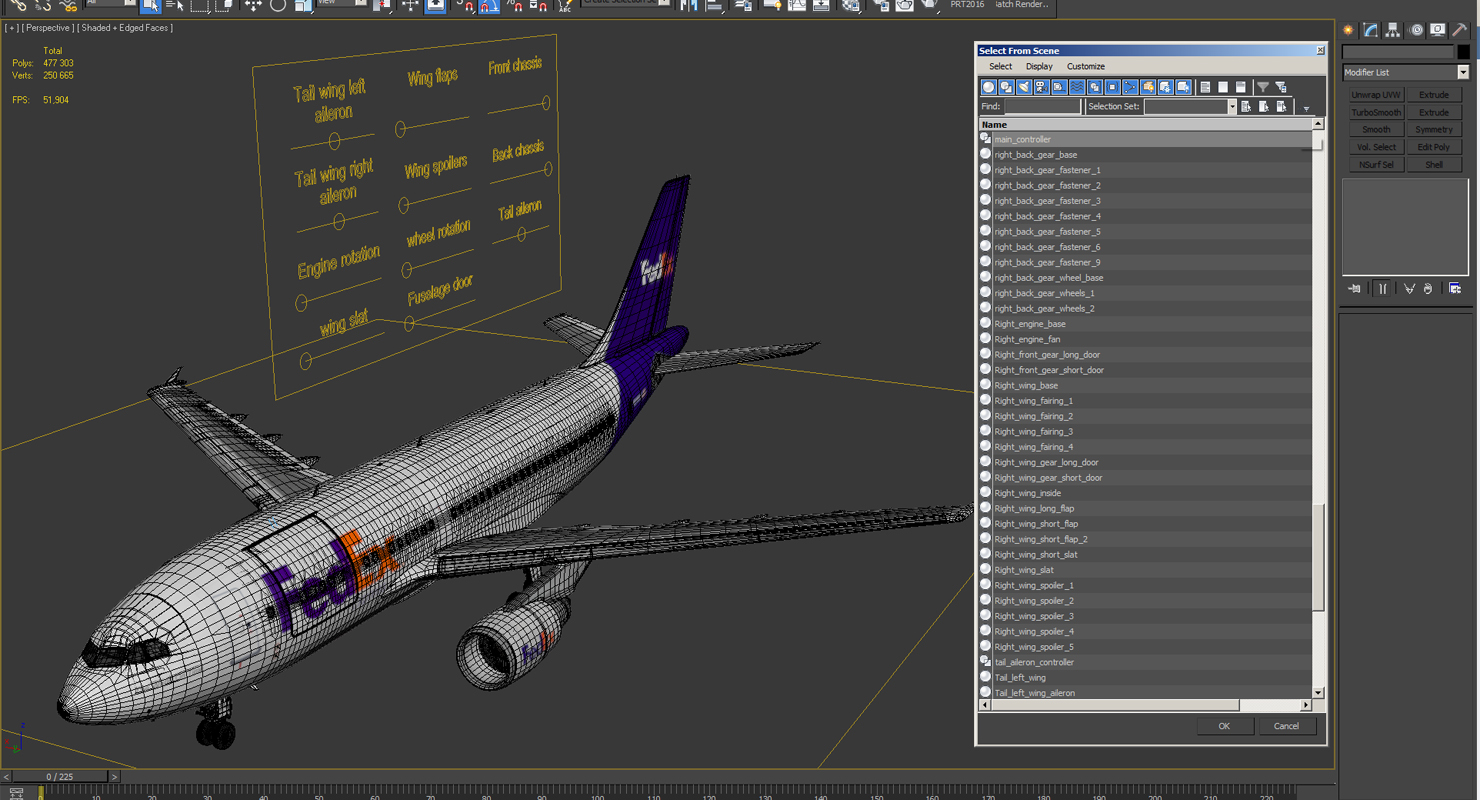The image size is (1480, 800).
Task: Click Cancel in Select From Scene dialog
Action: coord(1286,726)
